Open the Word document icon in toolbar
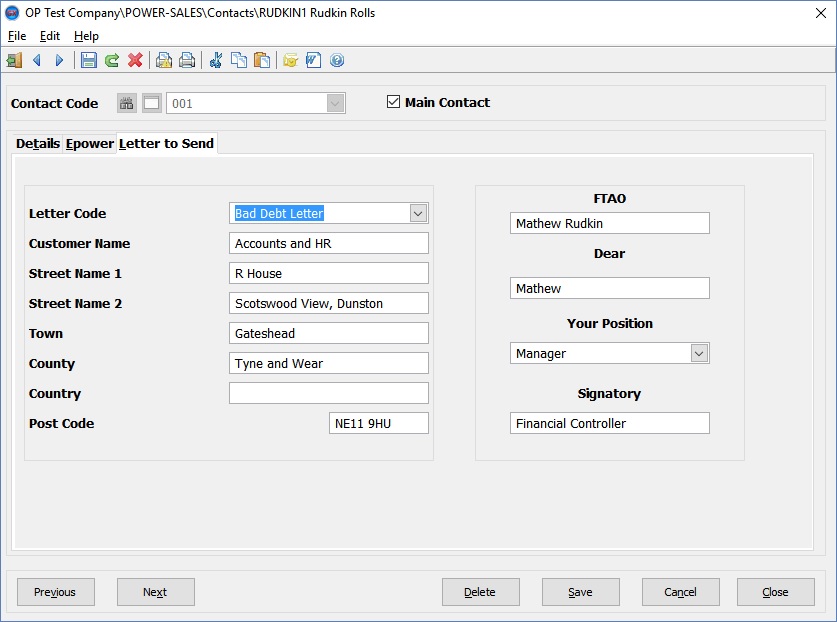The width and height of the screenshot is (837, 622). [x=313, y=60]
